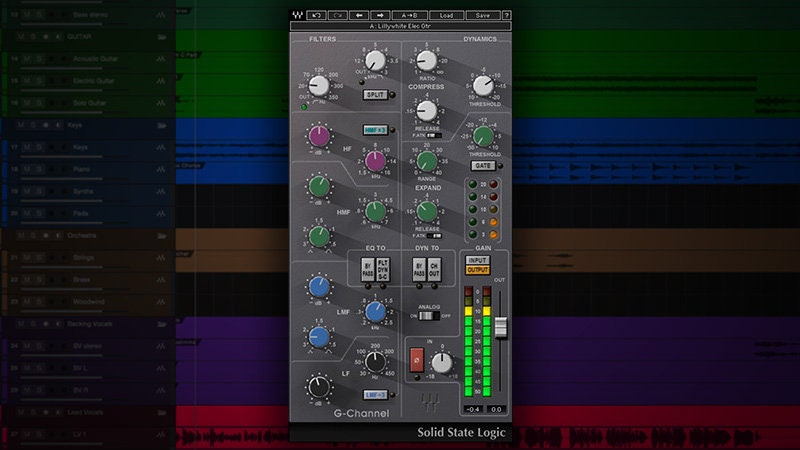The width and height of the screenshot is (800, 450).
Task: Click the green HMF Q knob
Action: (319, 237)
